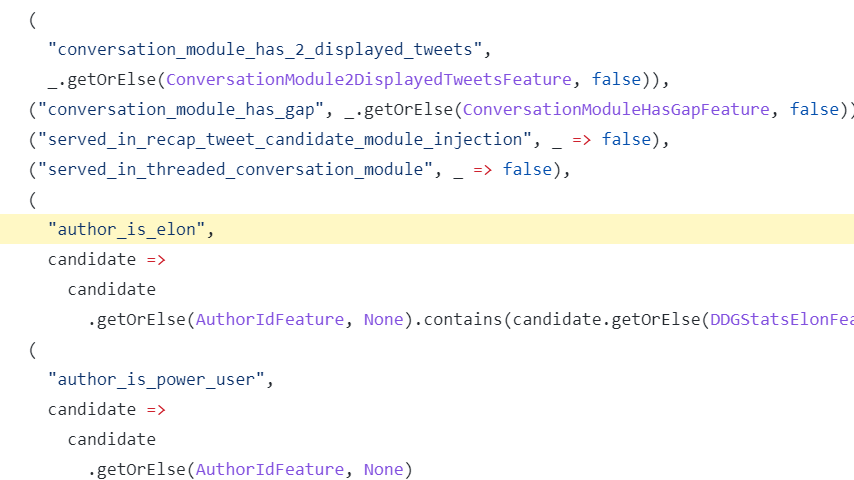Select the DDGStatsElonFeature identifier

pos(782,319)
